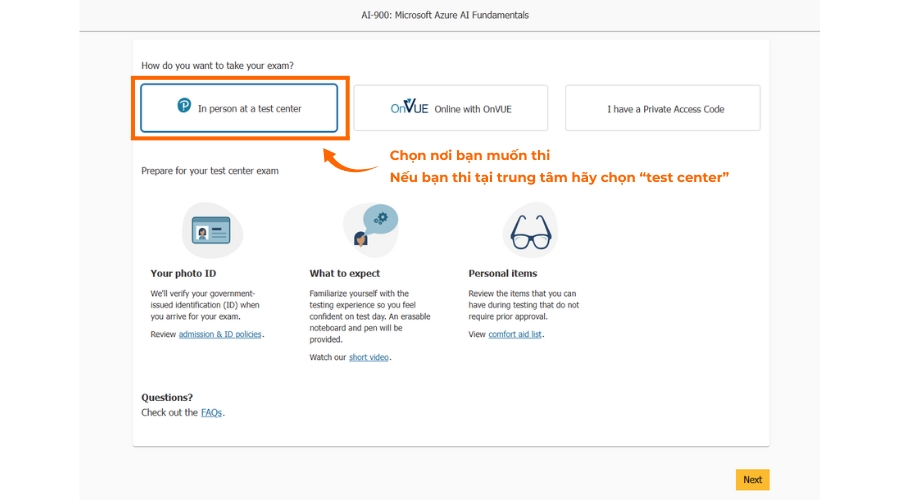
Task: Click the 'We'll verify your government-issued identification' paragraph
Action: [205, 305]
